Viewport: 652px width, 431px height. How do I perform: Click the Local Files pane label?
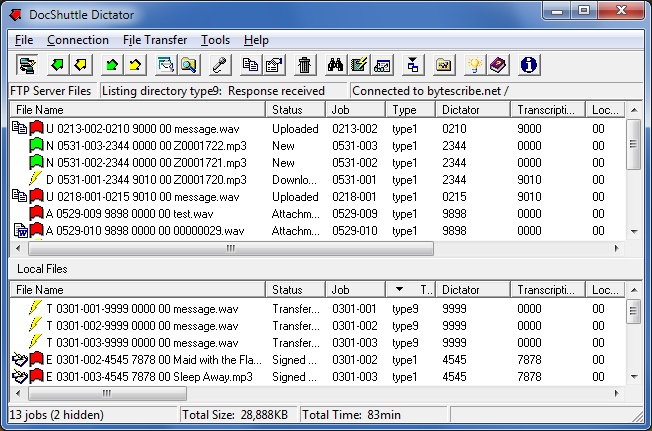[x=42, y=269]
